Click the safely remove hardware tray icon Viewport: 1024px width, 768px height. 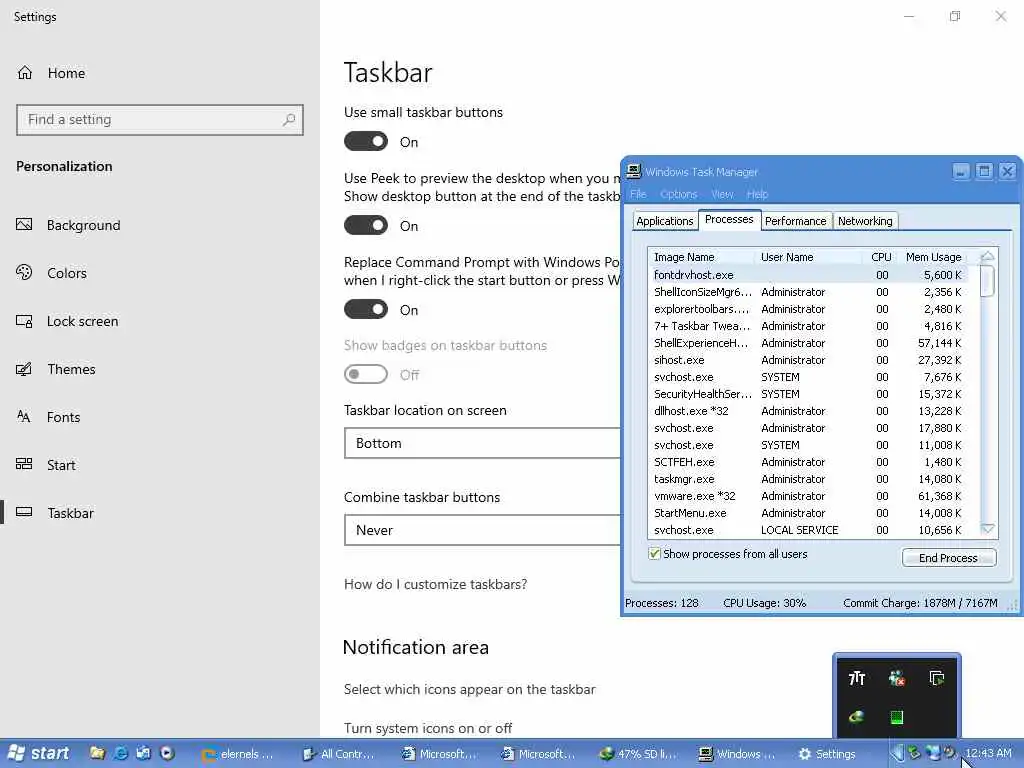point(914,754)
